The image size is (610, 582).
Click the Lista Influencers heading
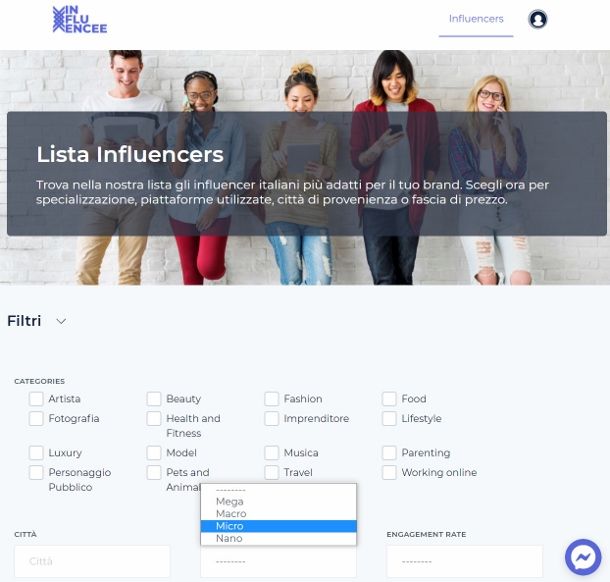130,154
